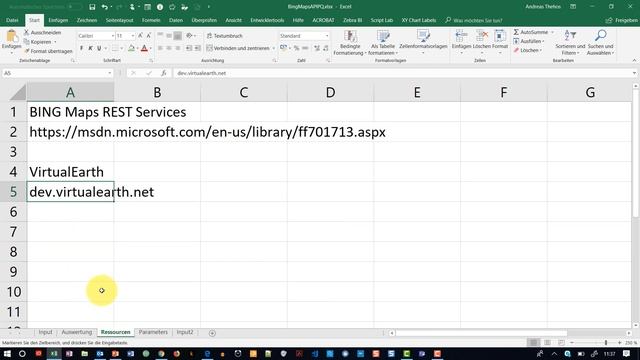Adjust the zoom slider in status bar

point(606,342)
